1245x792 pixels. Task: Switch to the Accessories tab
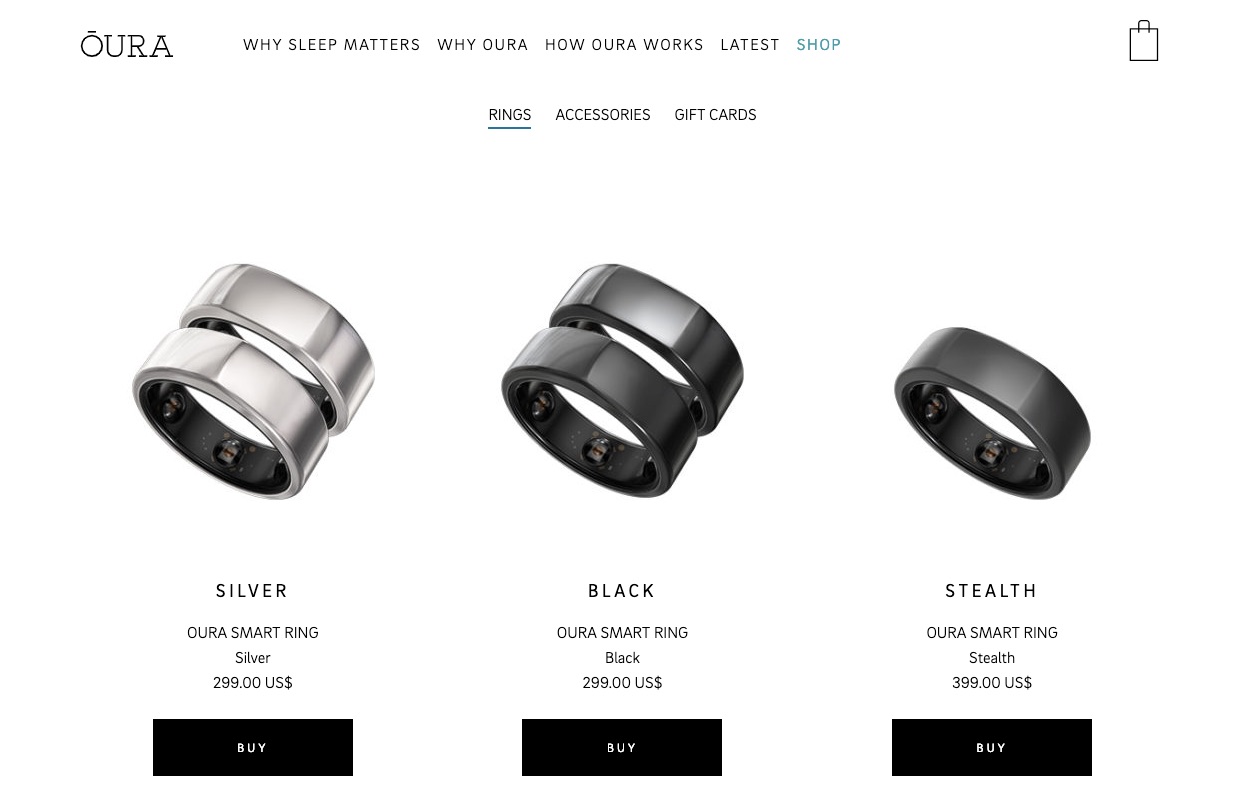(x=603, y=115)
